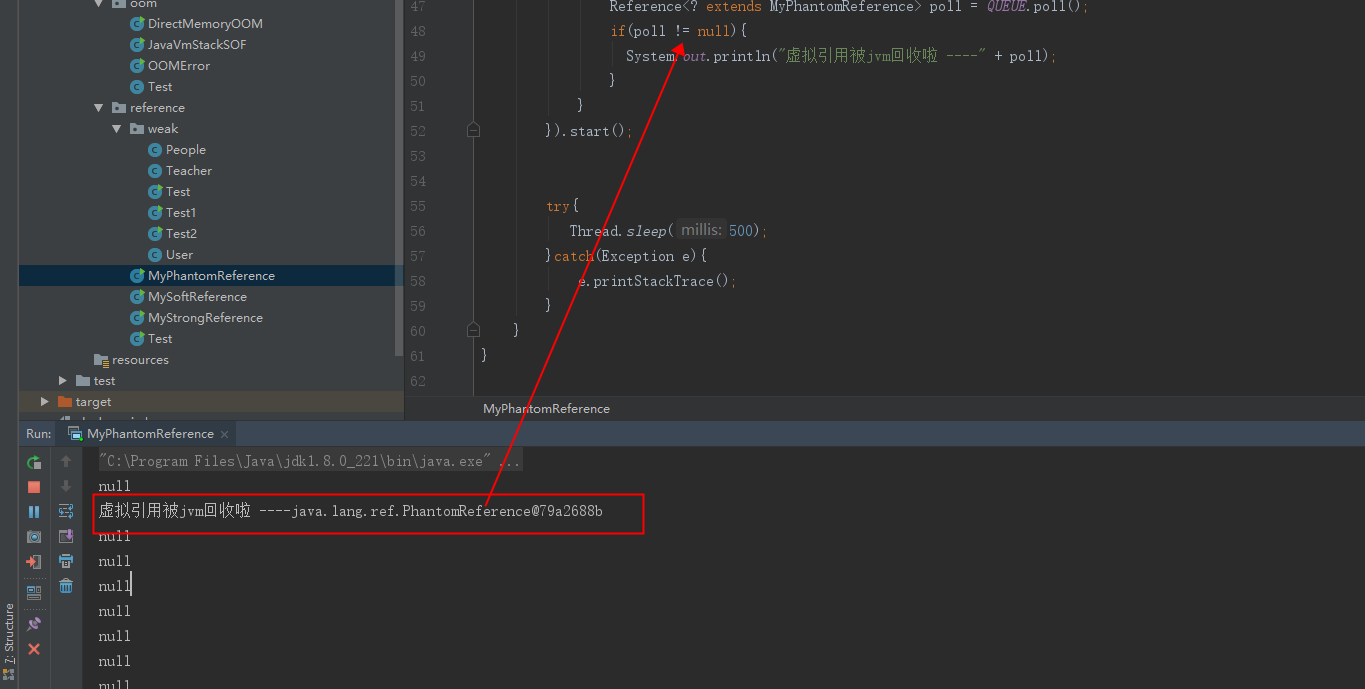1365x689 pixels.
Task: Go down the stack trace with the down arrow
Action: (x=66, y=486)
